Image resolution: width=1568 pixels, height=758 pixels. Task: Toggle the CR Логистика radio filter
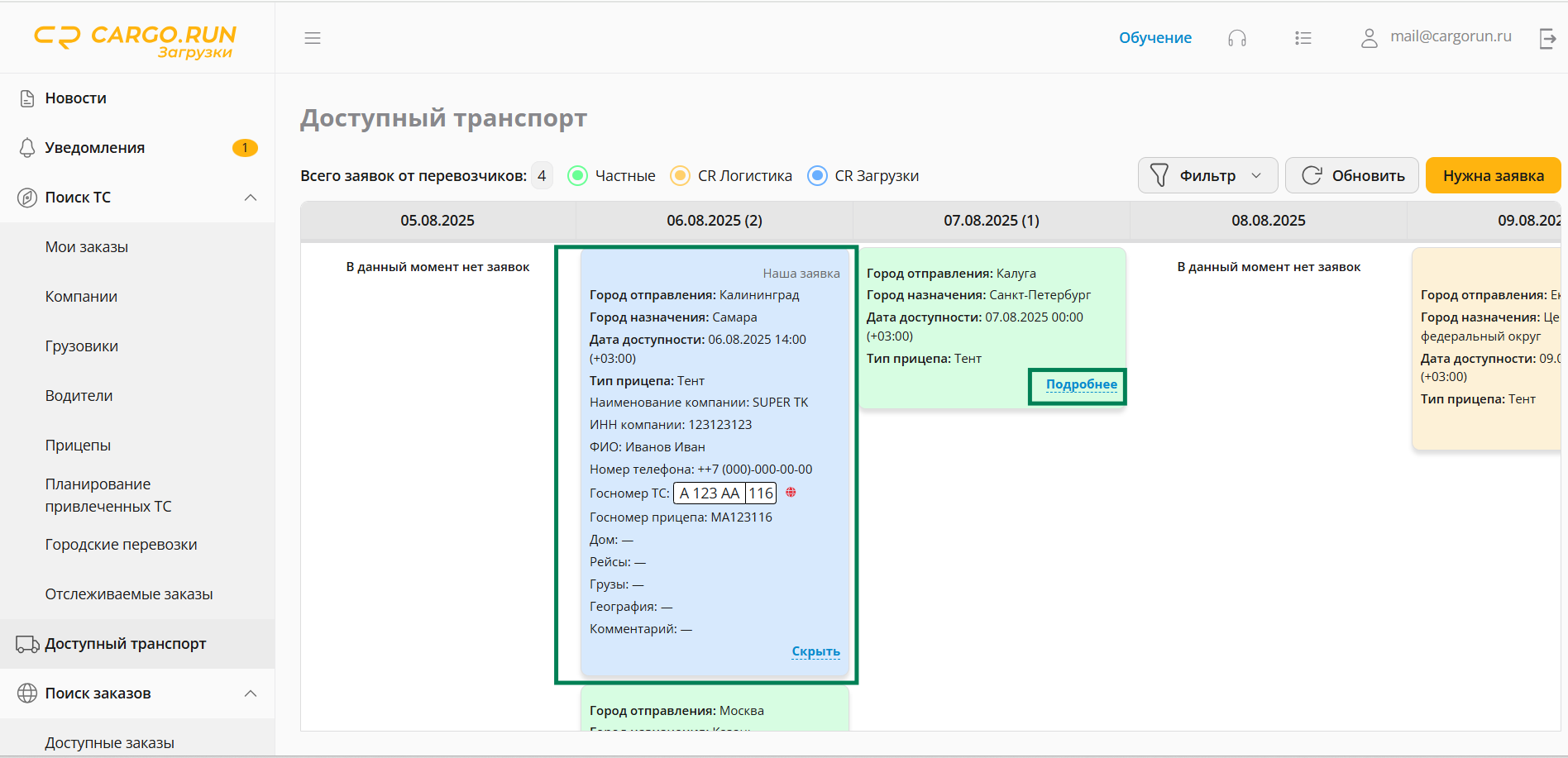[680, 176]
